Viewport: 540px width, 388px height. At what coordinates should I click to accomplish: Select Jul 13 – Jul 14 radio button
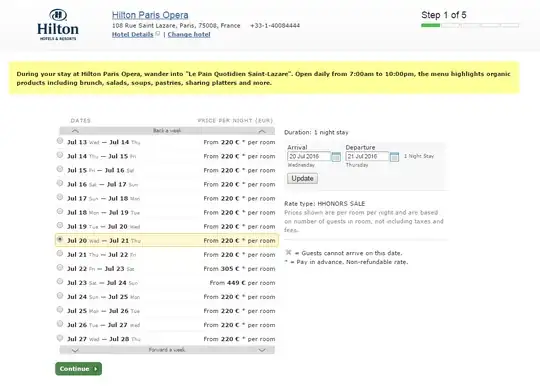pos(60,141)
